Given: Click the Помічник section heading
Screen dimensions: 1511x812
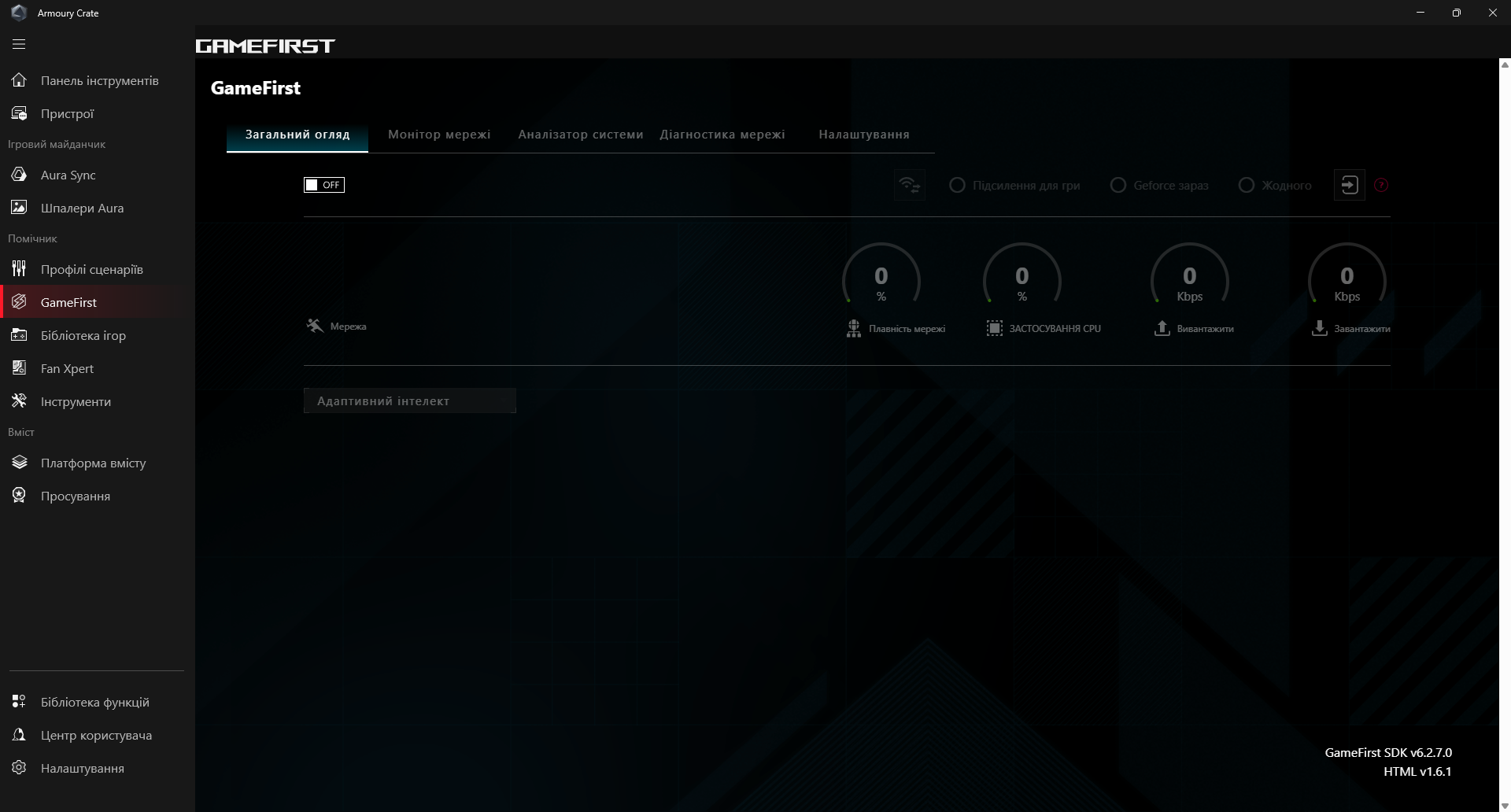Looking at the screenshot, I should pyautogui.click(x=32, y=238).
